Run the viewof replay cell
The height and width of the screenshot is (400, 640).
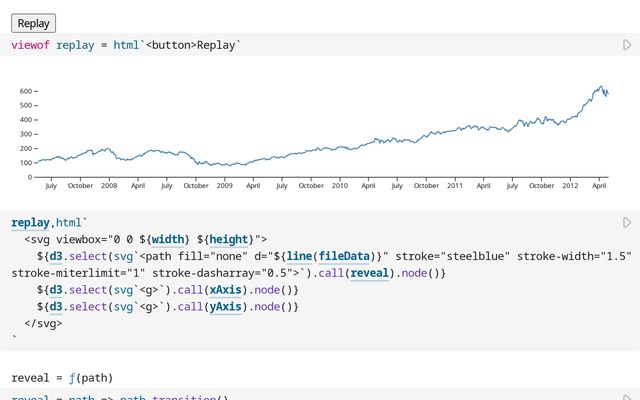627,45
